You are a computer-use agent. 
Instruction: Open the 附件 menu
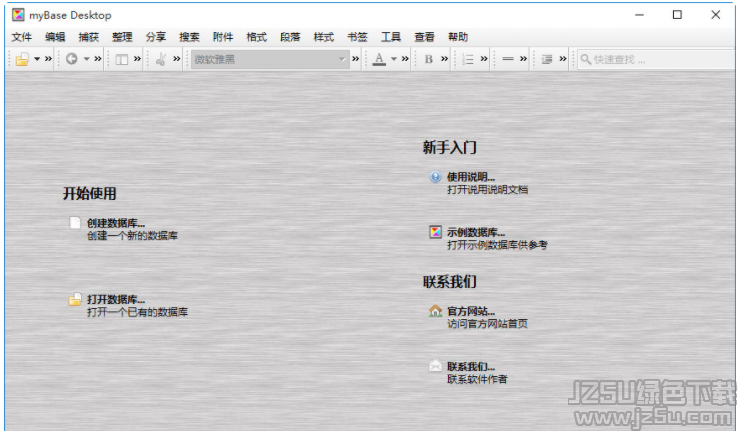coord(223,37)
